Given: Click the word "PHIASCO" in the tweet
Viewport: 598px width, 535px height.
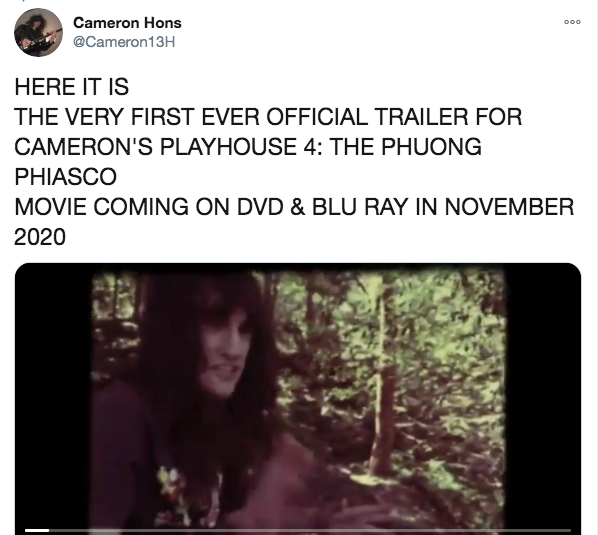Looking at the screenshot, I should tap(66, 177).
